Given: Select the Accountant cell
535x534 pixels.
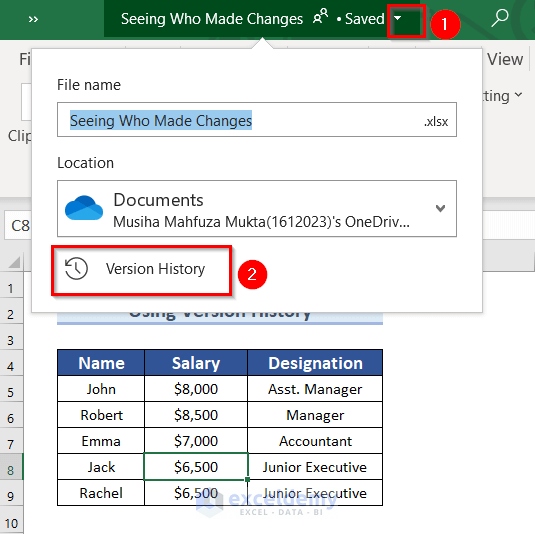Looking at the screenshot, I should tap(315, 441).
